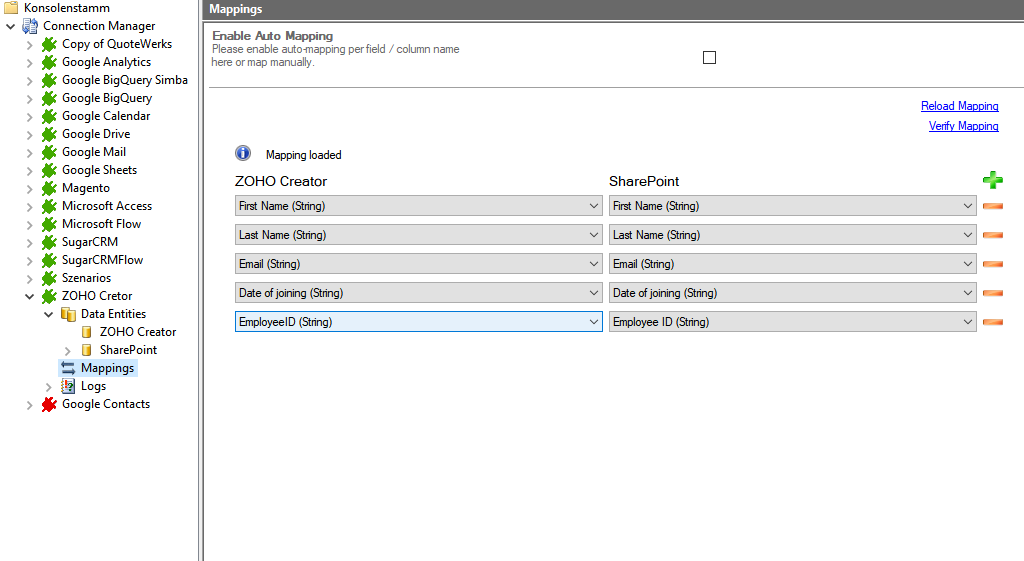Collapse the ZOHO Cretor connection node
This screenshot has width=1024, height=561.
click(x=29, y=296)
